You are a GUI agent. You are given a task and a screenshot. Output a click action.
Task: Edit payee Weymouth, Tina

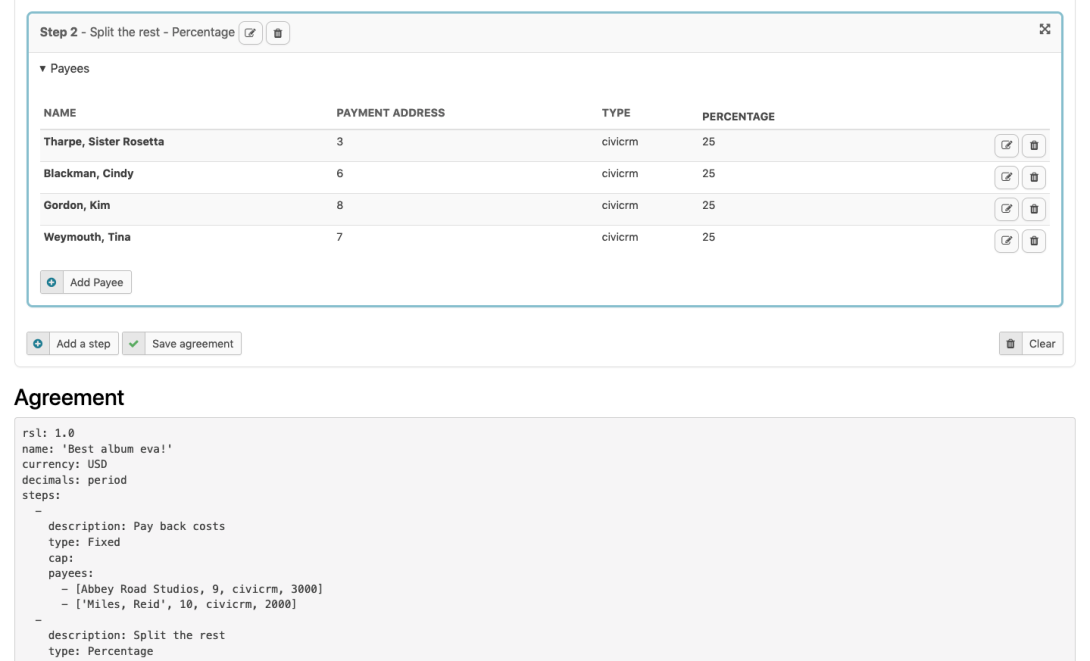tap(1007, 241)
